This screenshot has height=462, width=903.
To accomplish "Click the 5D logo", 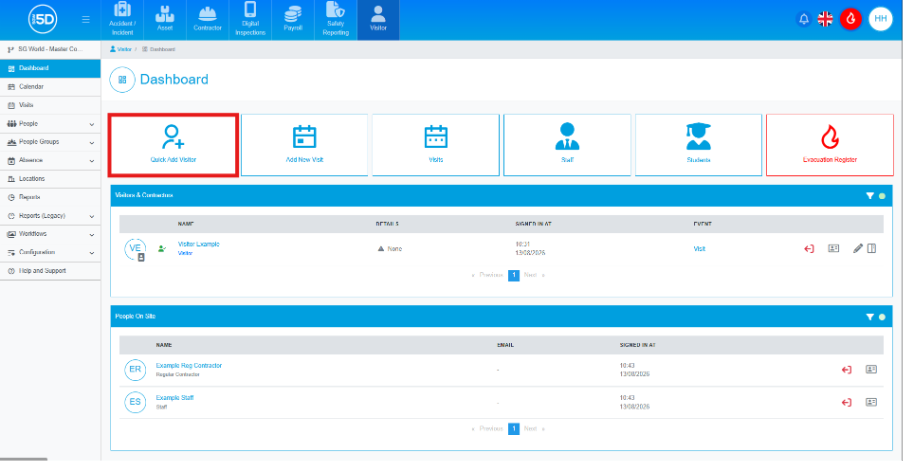I will pos(42,20).
